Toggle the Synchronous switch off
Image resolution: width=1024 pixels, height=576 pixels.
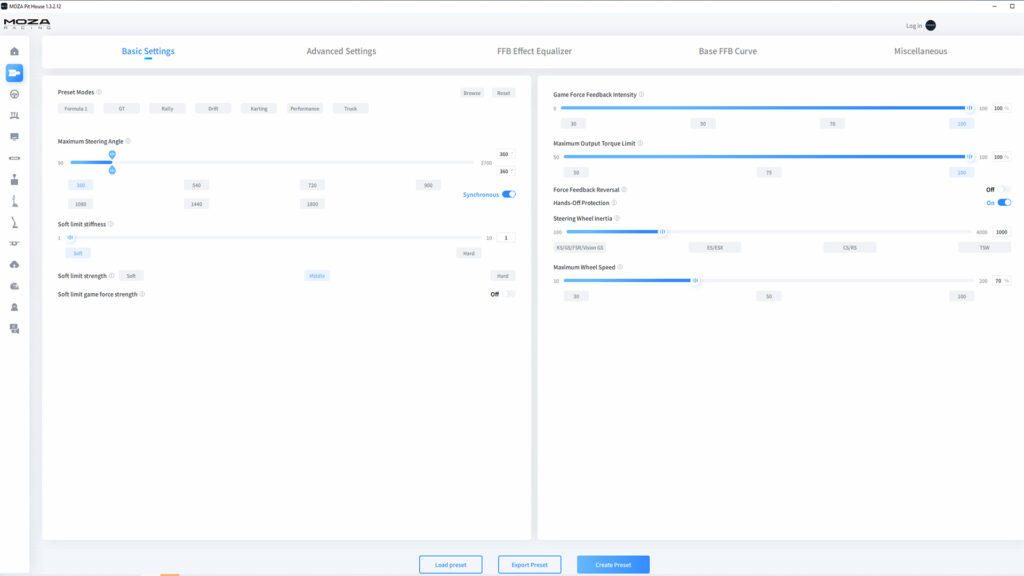509,194
